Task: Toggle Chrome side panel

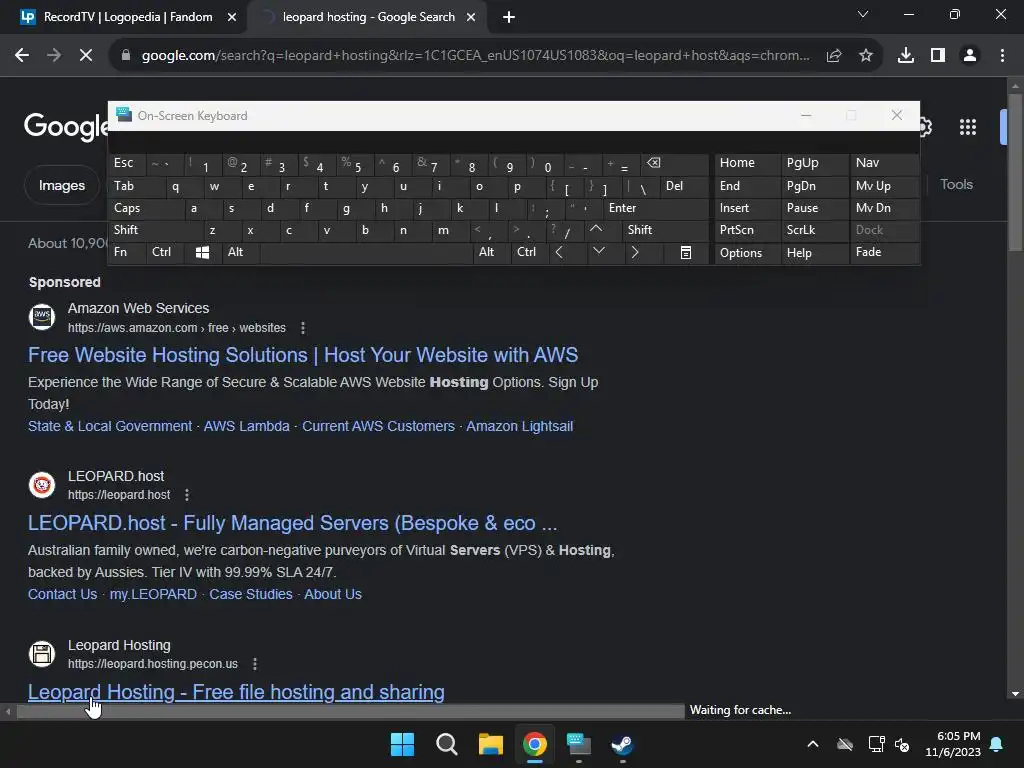Action: [938, 56]
